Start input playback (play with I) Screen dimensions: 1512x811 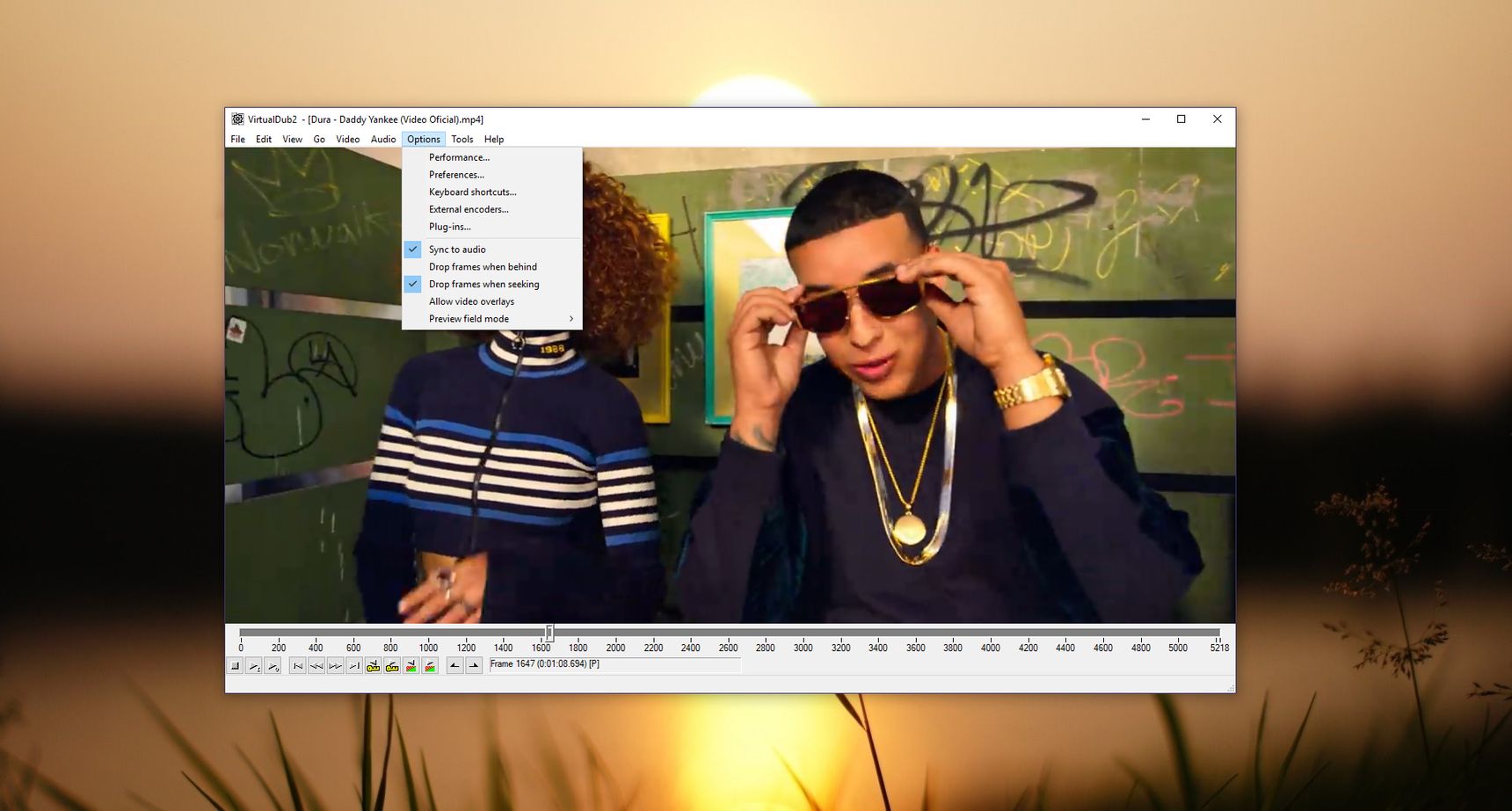coord(254,666)
